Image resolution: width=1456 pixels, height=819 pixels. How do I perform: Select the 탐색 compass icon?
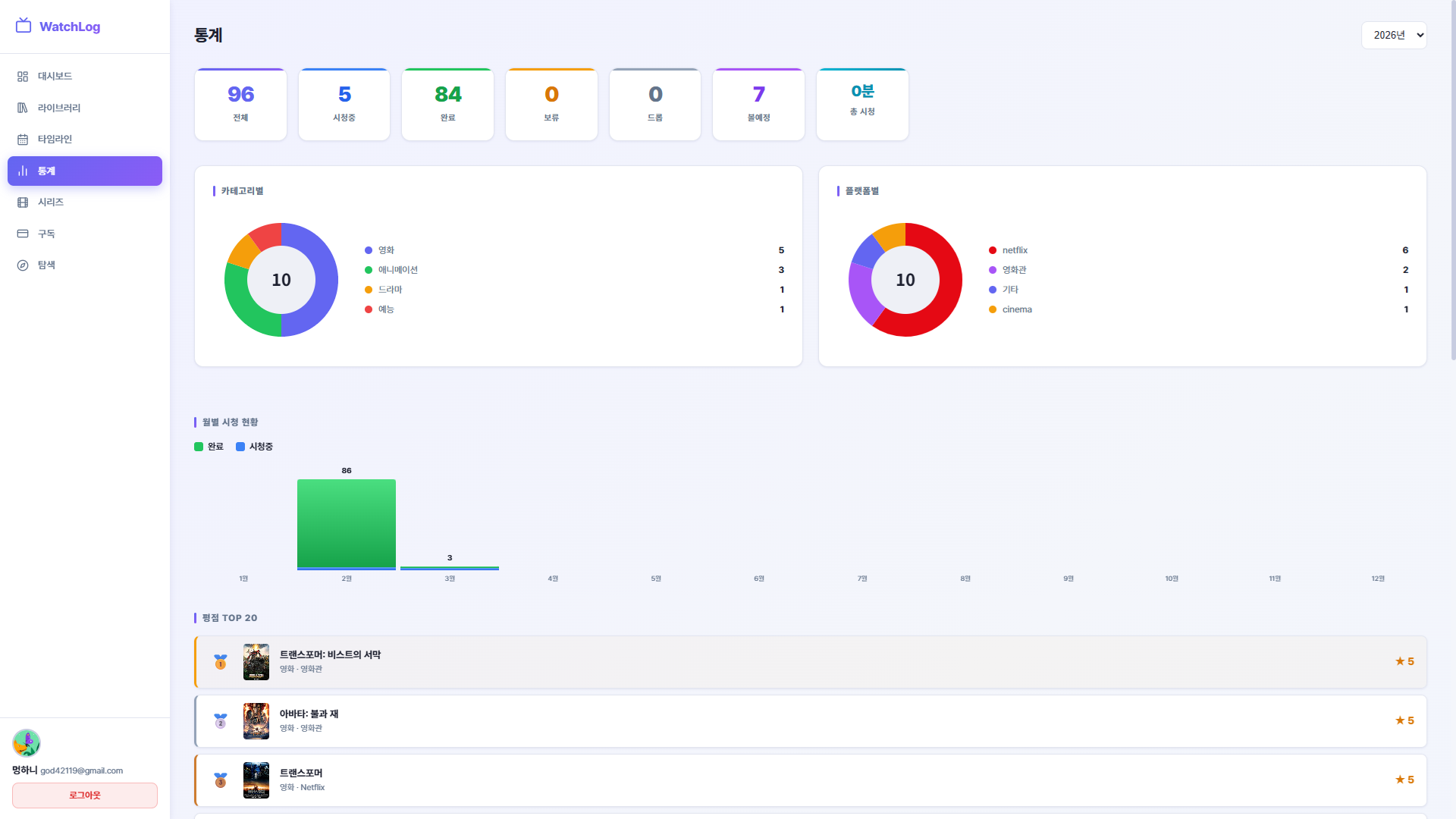tap(23, 265)
